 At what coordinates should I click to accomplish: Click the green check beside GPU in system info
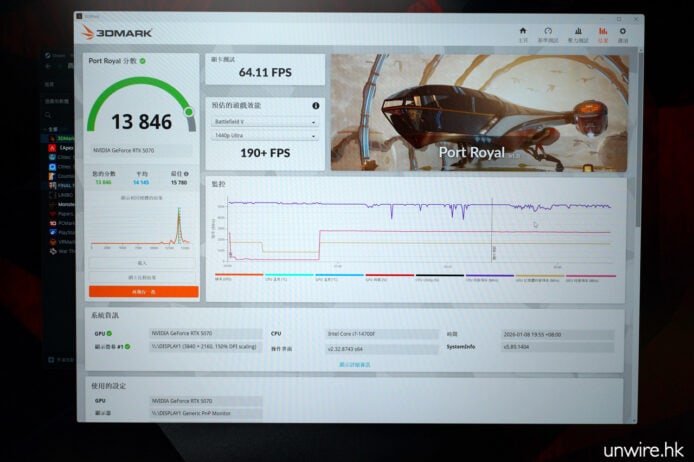point(109,333)
